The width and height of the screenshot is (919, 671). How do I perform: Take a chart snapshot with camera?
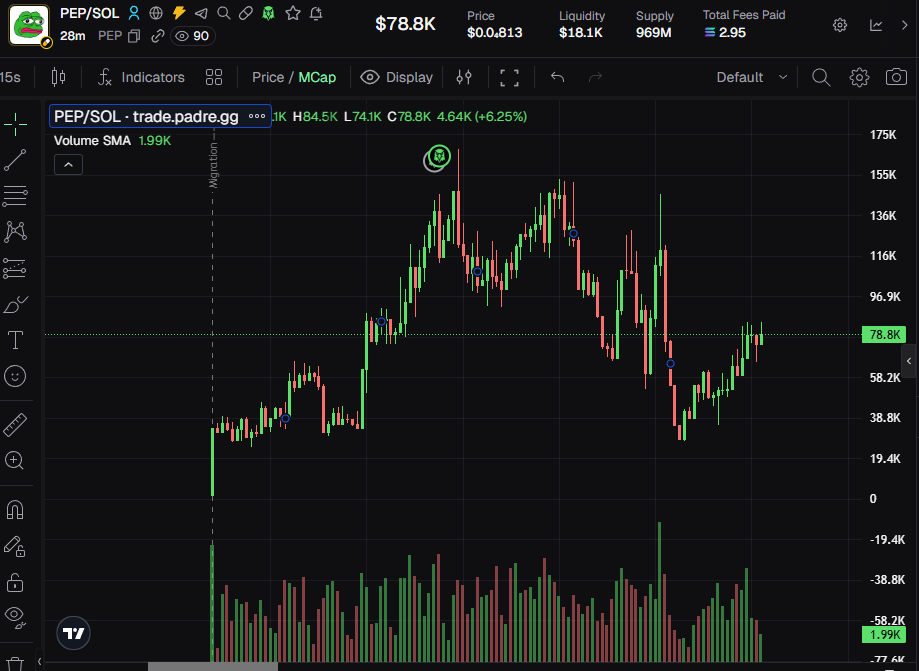(896, 77)
